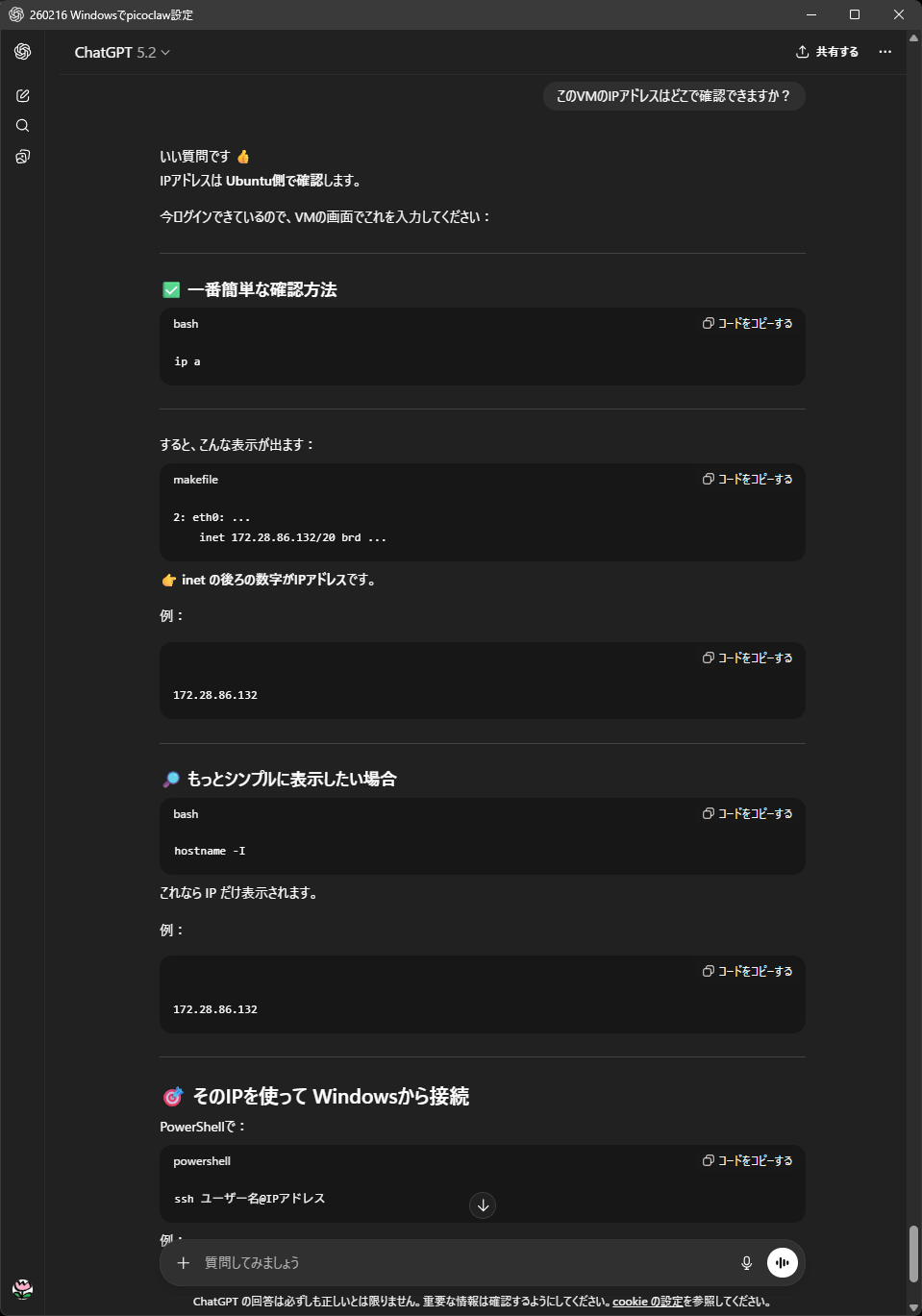Expand the ChatGPT 5.2 model selector

click(122, 53)
